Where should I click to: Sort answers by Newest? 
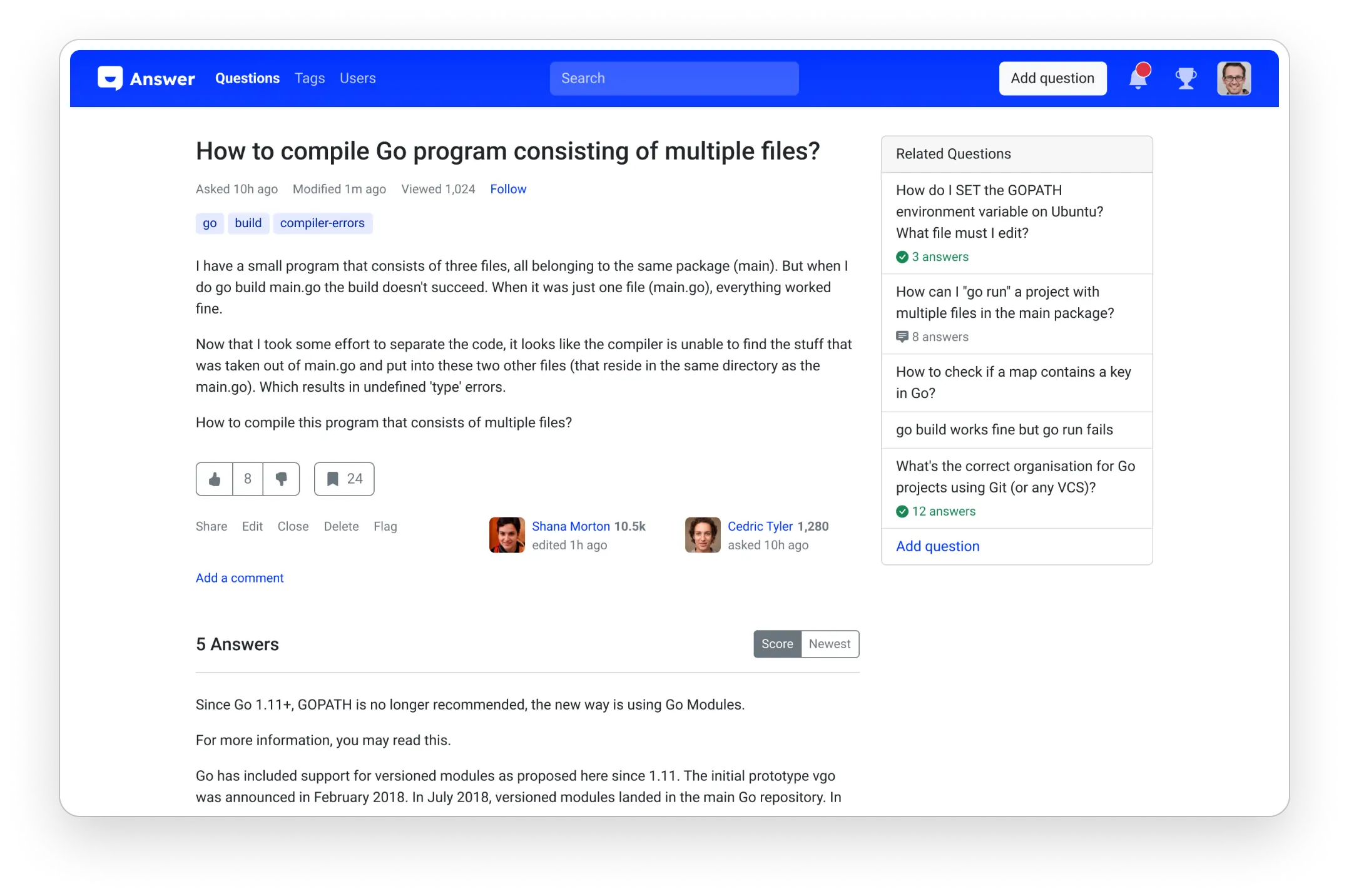830,644
